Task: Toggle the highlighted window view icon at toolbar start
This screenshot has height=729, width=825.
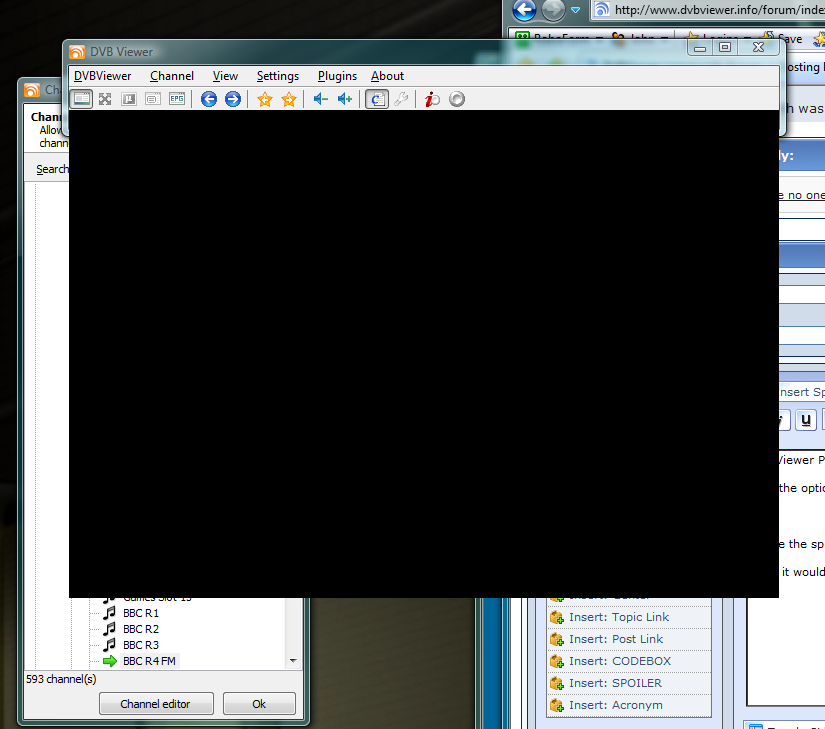Action: 81,99
